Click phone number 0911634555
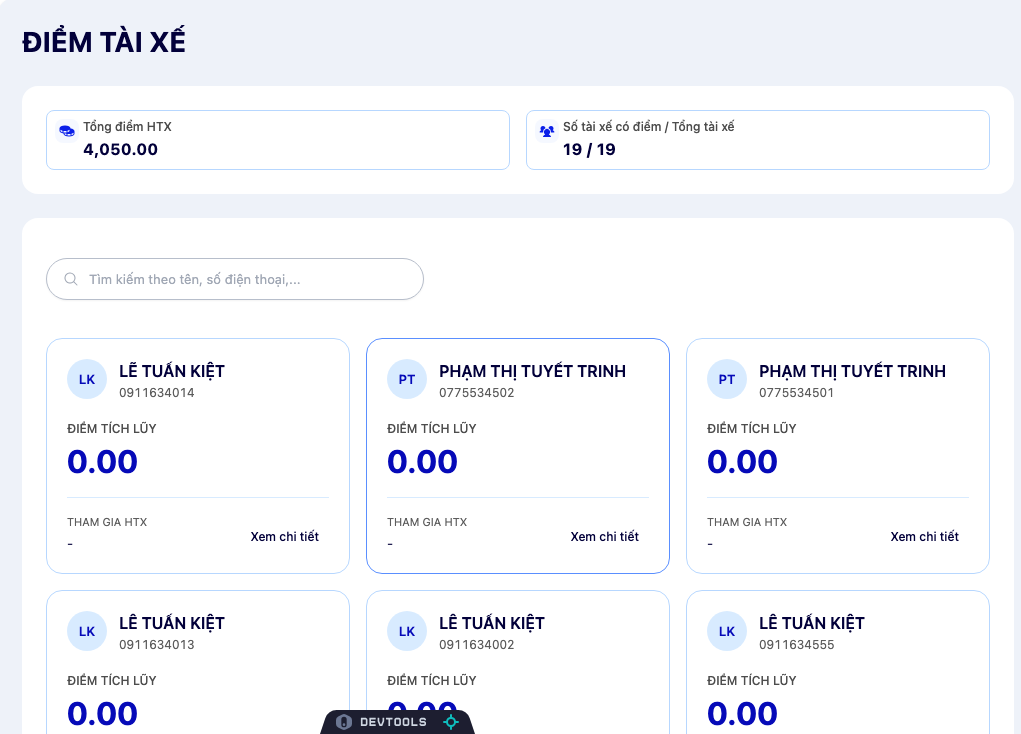The image size is (1021, 734). [x=796, y=645]
